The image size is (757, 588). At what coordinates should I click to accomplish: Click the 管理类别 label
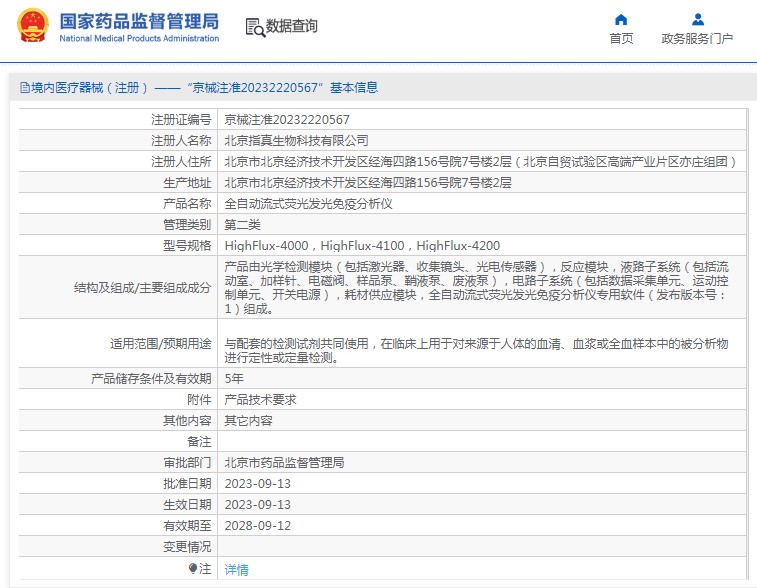coord(187,224)
